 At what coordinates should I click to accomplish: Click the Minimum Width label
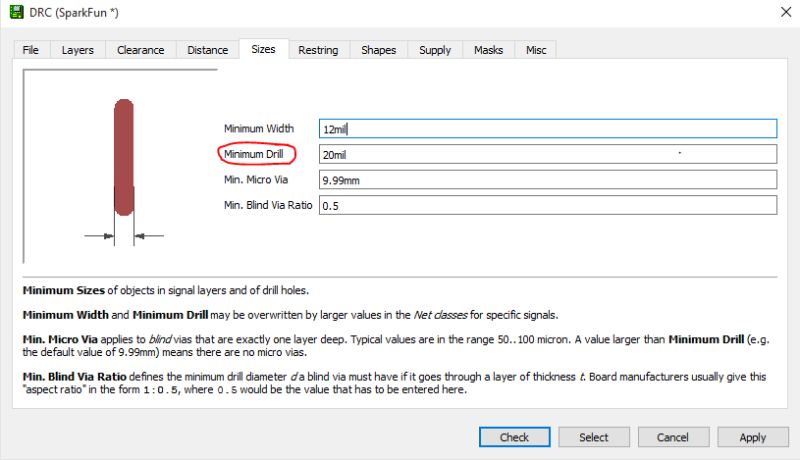coord(259,129)
